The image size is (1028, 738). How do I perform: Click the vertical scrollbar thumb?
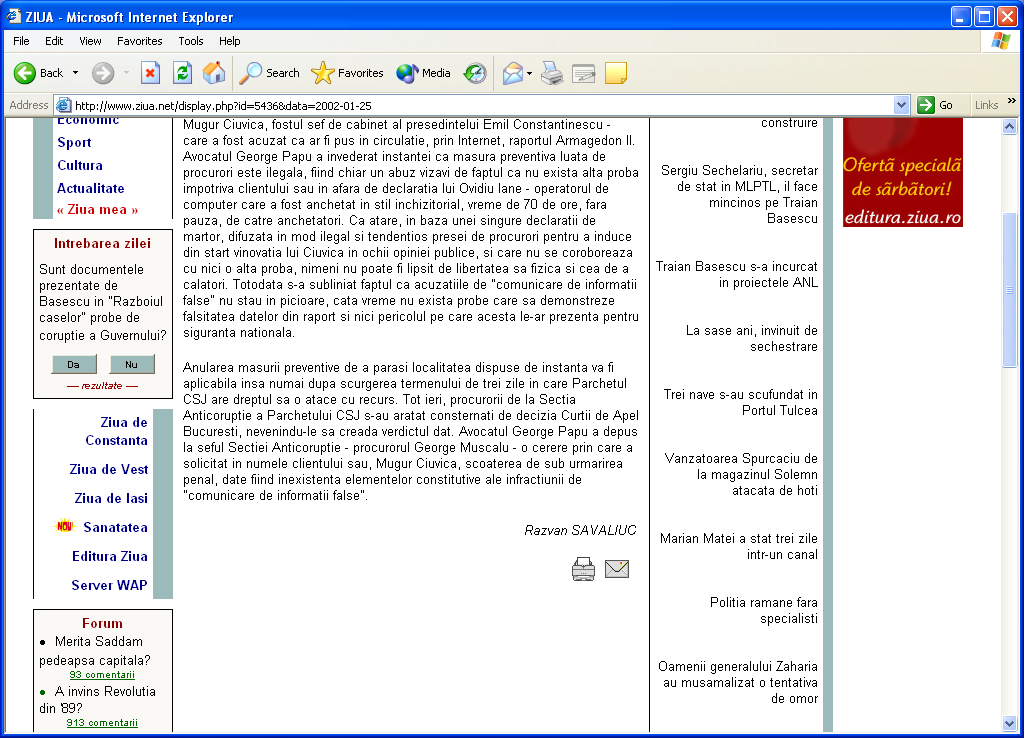(x=1010, y=290)
